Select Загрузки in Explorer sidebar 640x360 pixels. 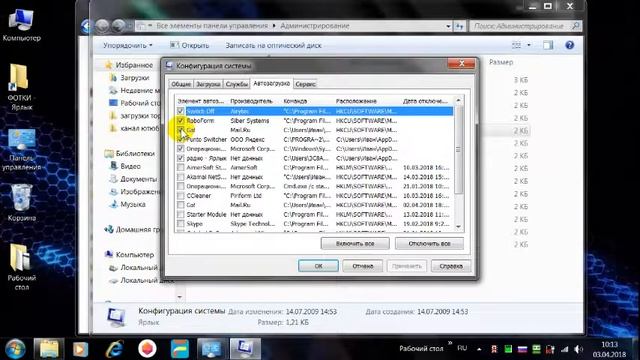pos(134,78)
